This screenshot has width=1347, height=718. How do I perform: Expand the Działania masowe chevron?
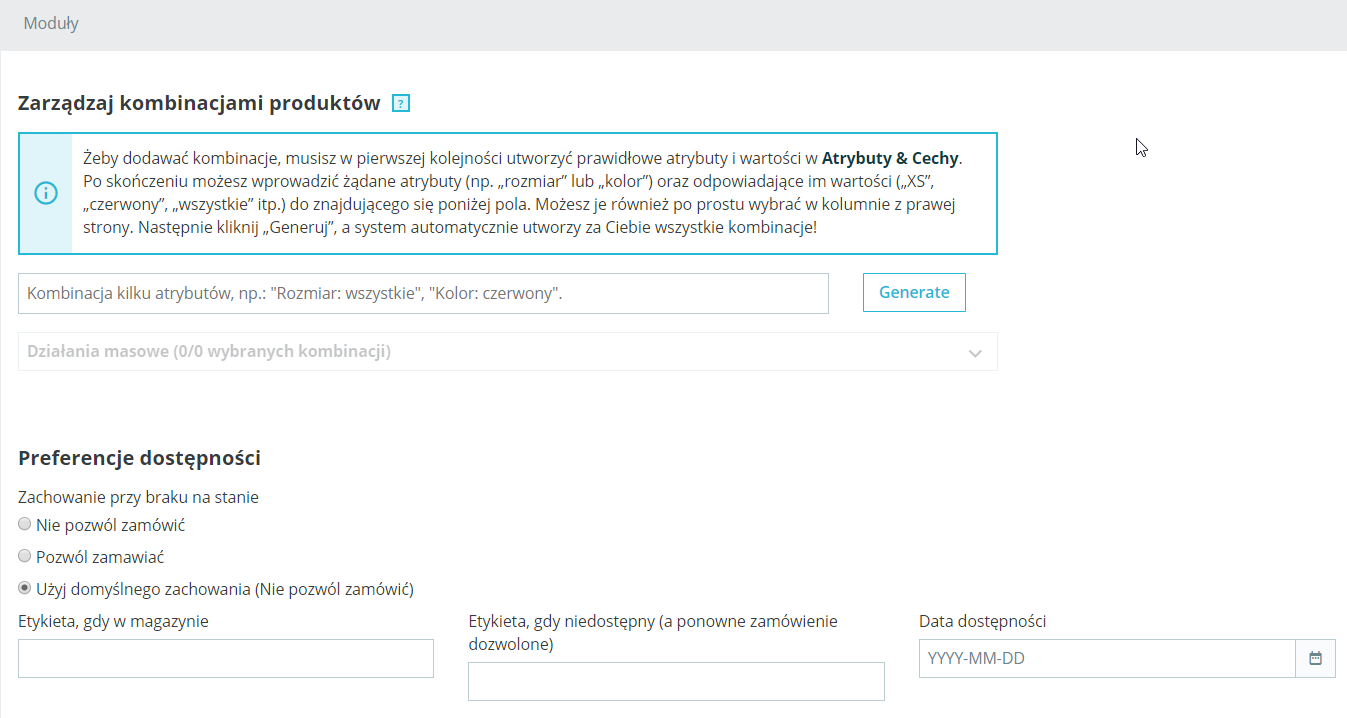click(x=976, y=353)
